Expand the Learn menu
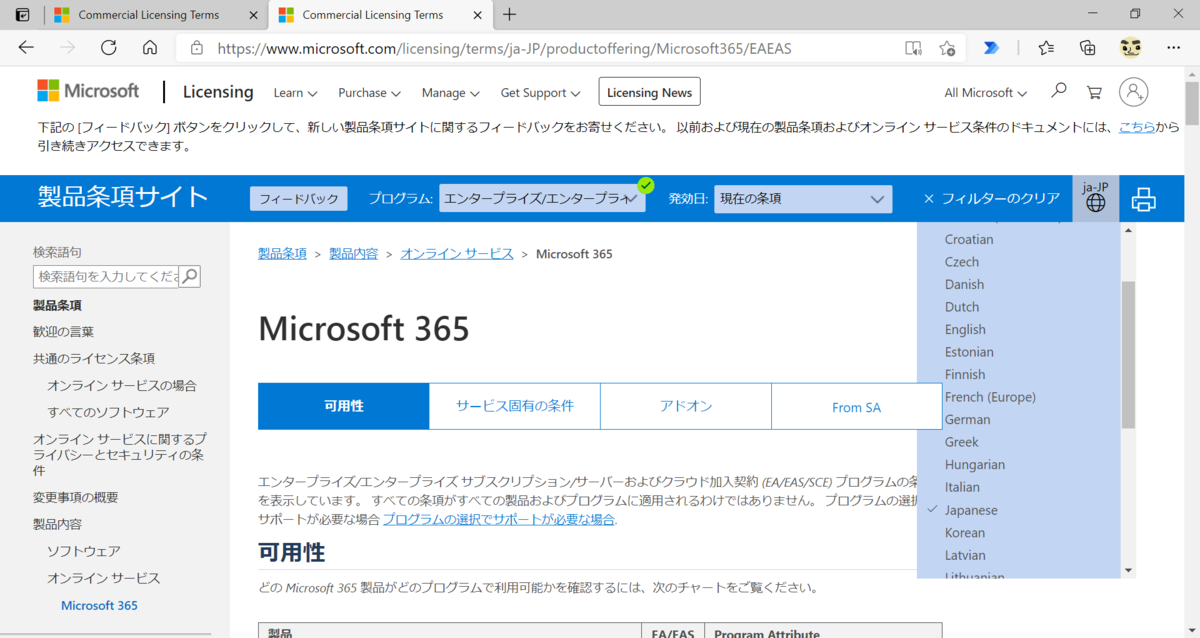Image resolution: width=1200 pixels, height=638 pixels. pos(295,93)
